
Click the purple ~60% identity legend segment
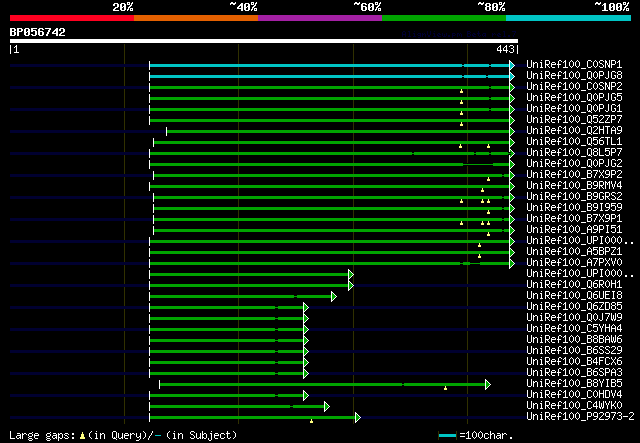click(320, 18)
